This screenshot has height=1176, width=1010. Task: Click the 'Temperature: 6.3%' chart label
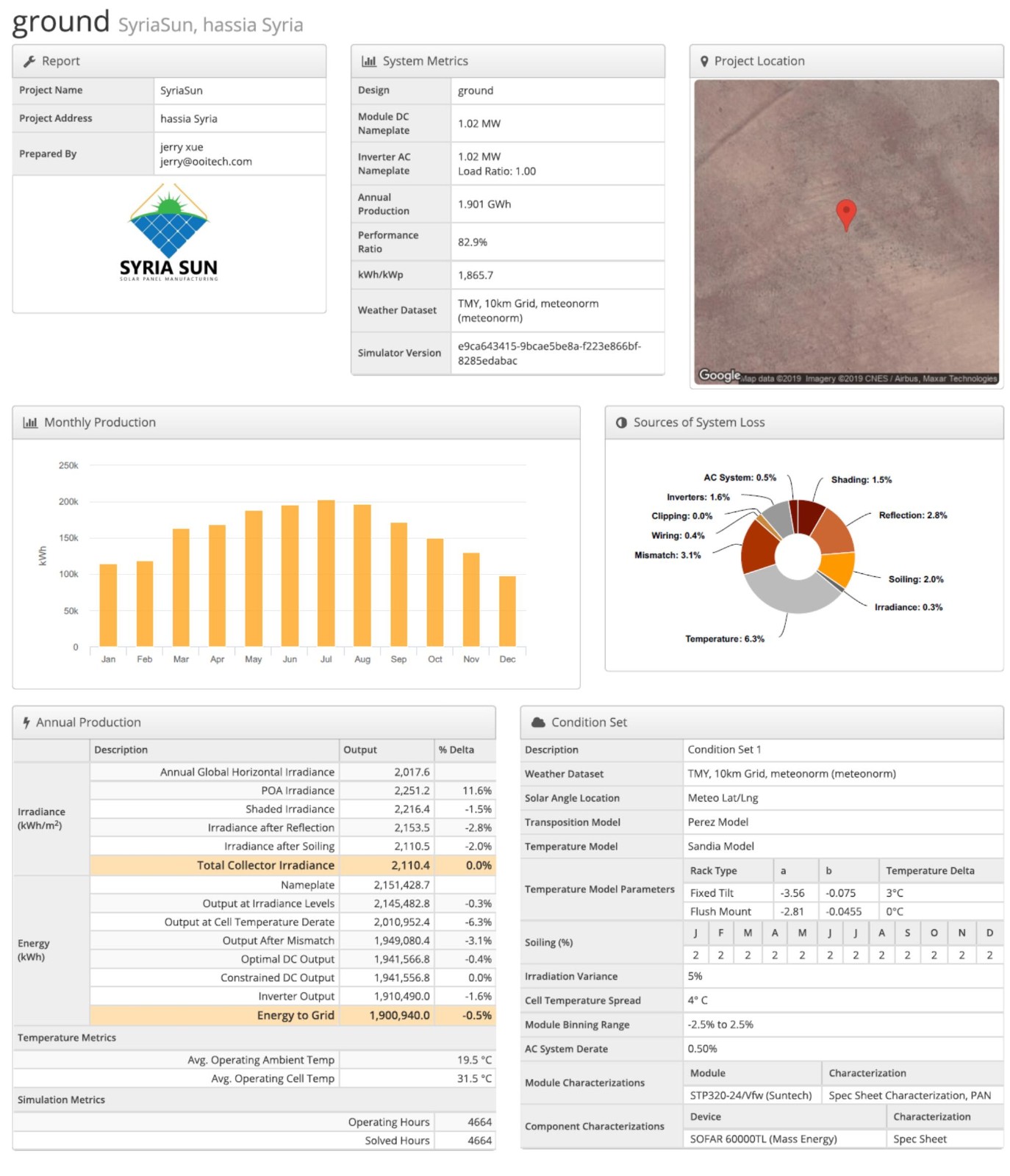pos(724,639)
